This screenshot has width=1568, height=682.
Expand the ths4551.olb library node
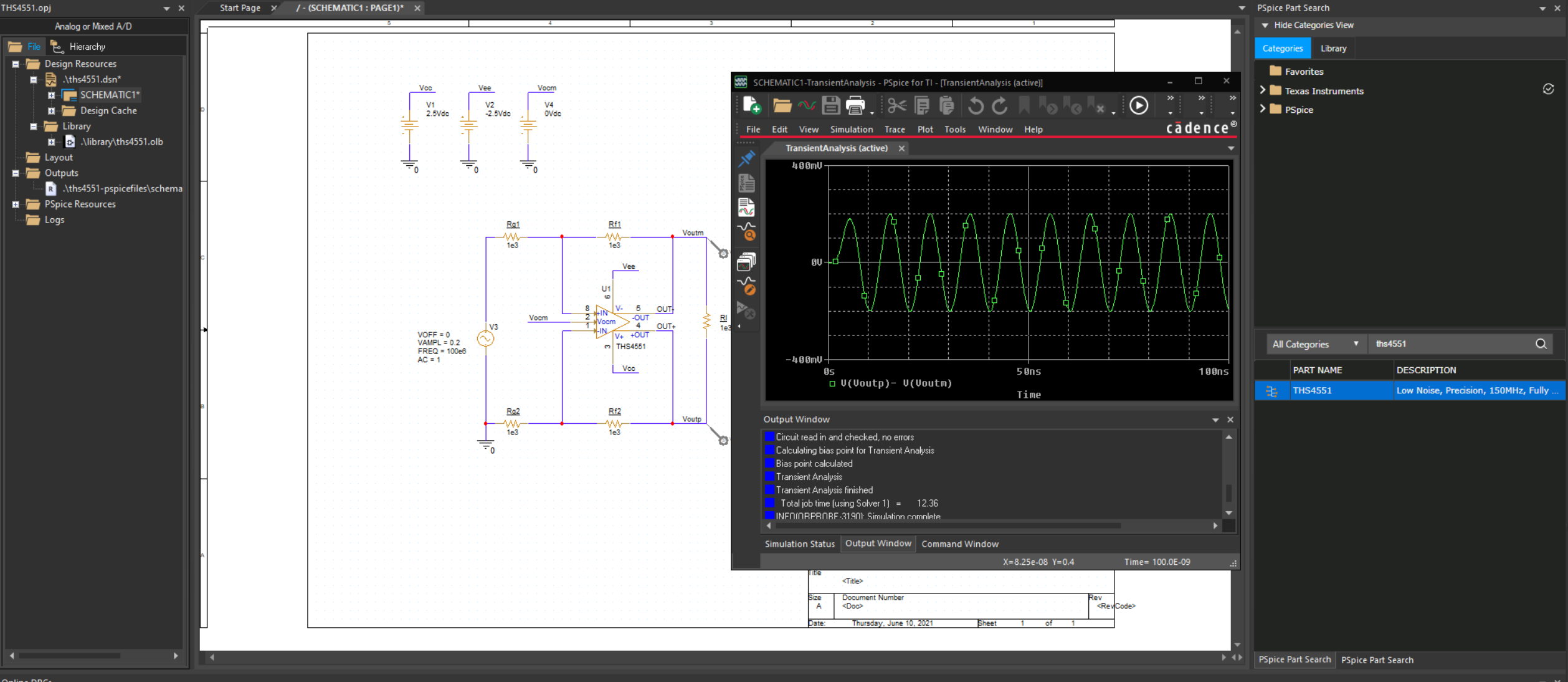[52, 142]
